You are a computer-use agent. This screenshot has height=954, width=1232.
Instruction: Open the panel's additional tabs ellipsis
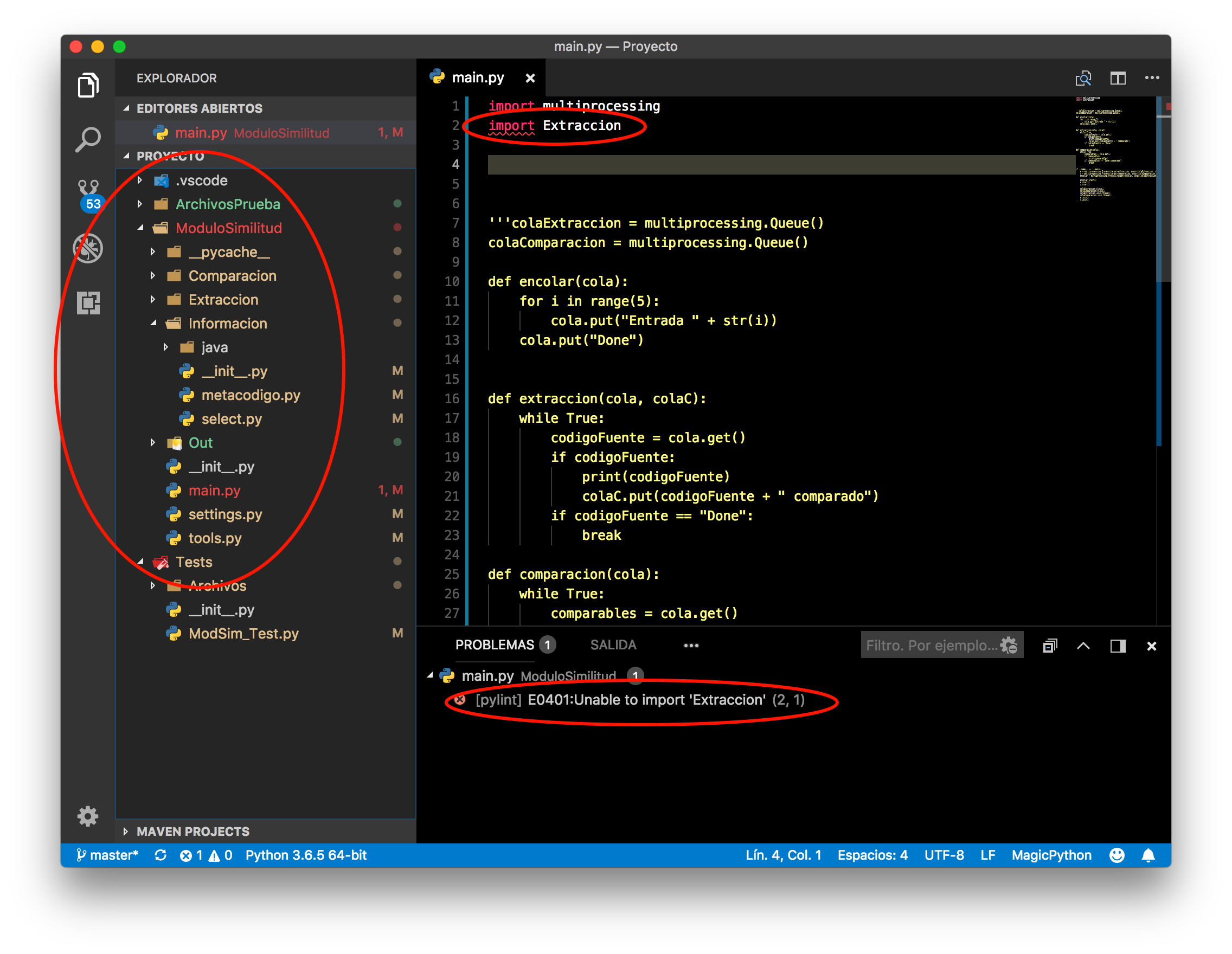691,646
